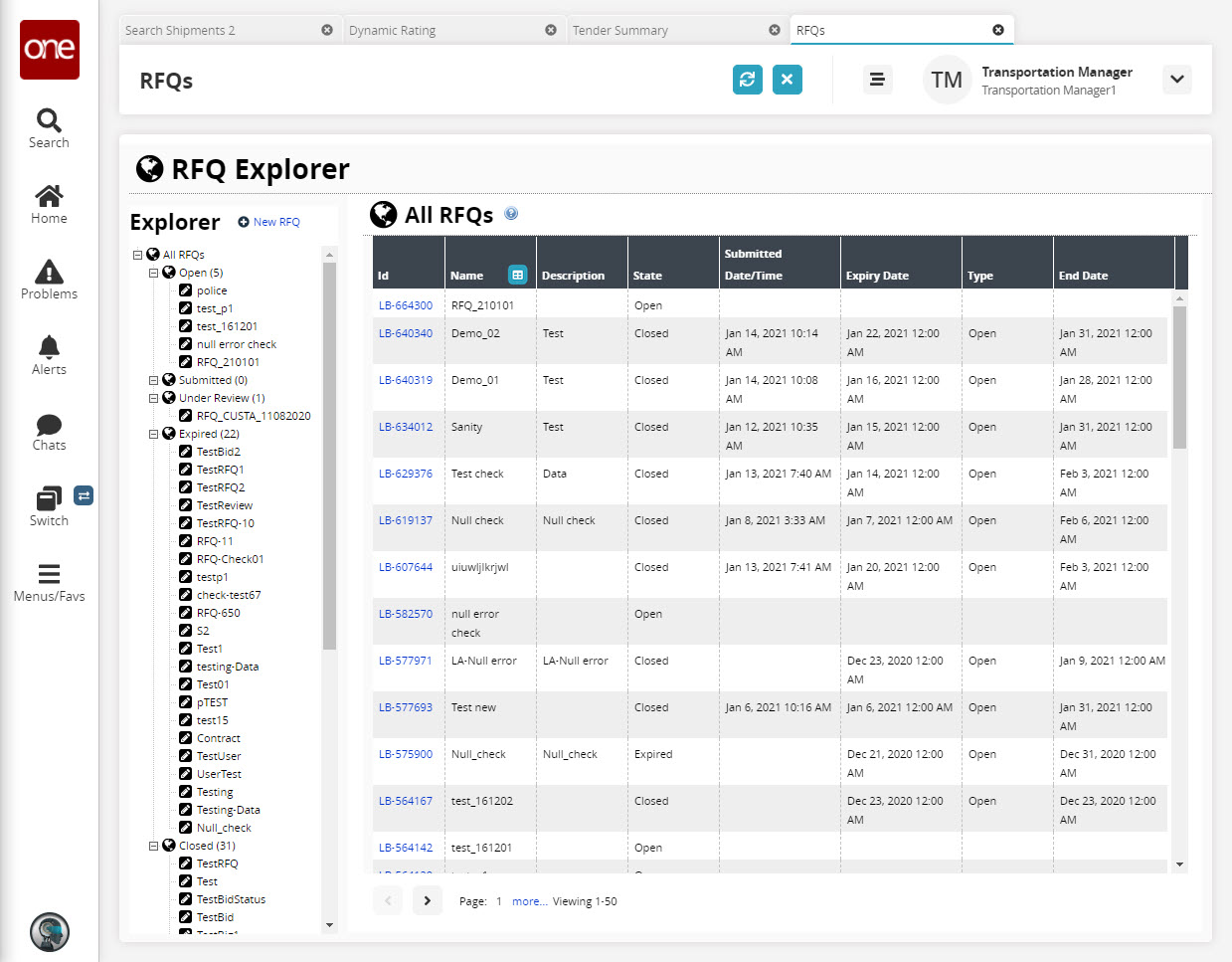The height and width of the screenshot is (962, 1232).
Task: Switch to the Dynamic Rating tab
Action: coord(393,31)
